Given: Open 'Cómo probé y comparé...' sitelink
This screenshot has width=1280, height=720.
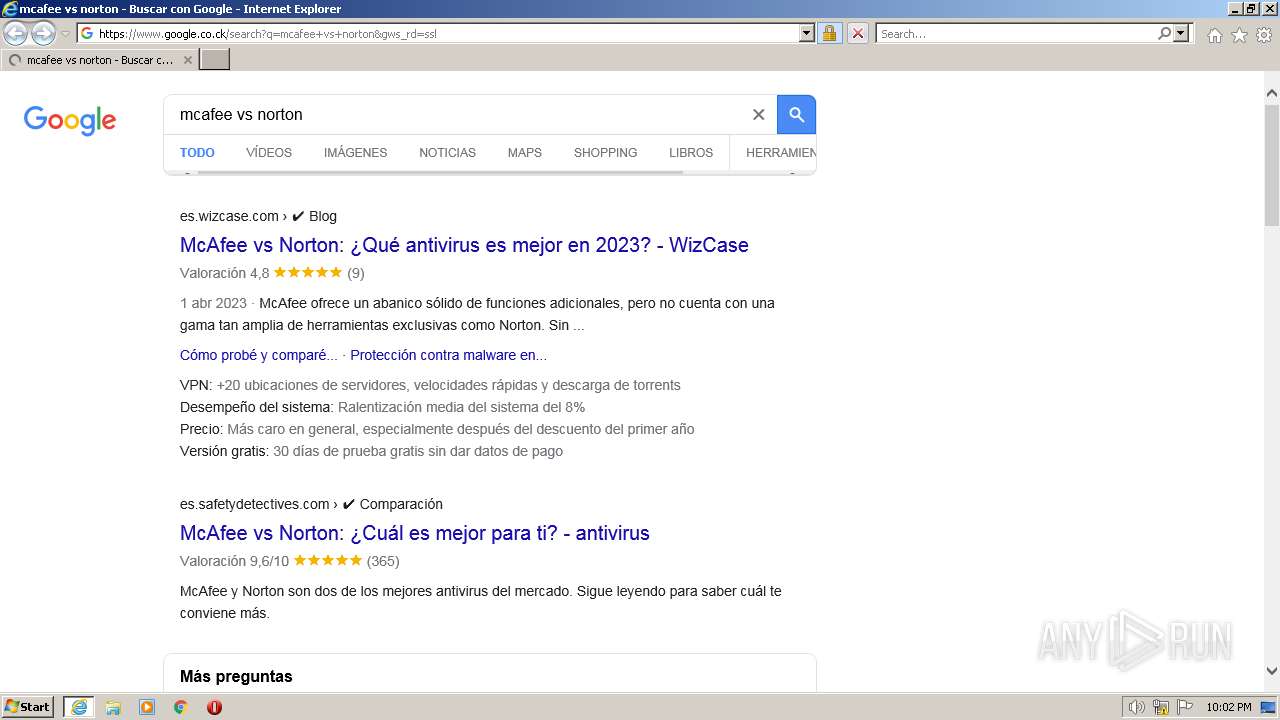Looking at the screenshot, I should [258, 355].
